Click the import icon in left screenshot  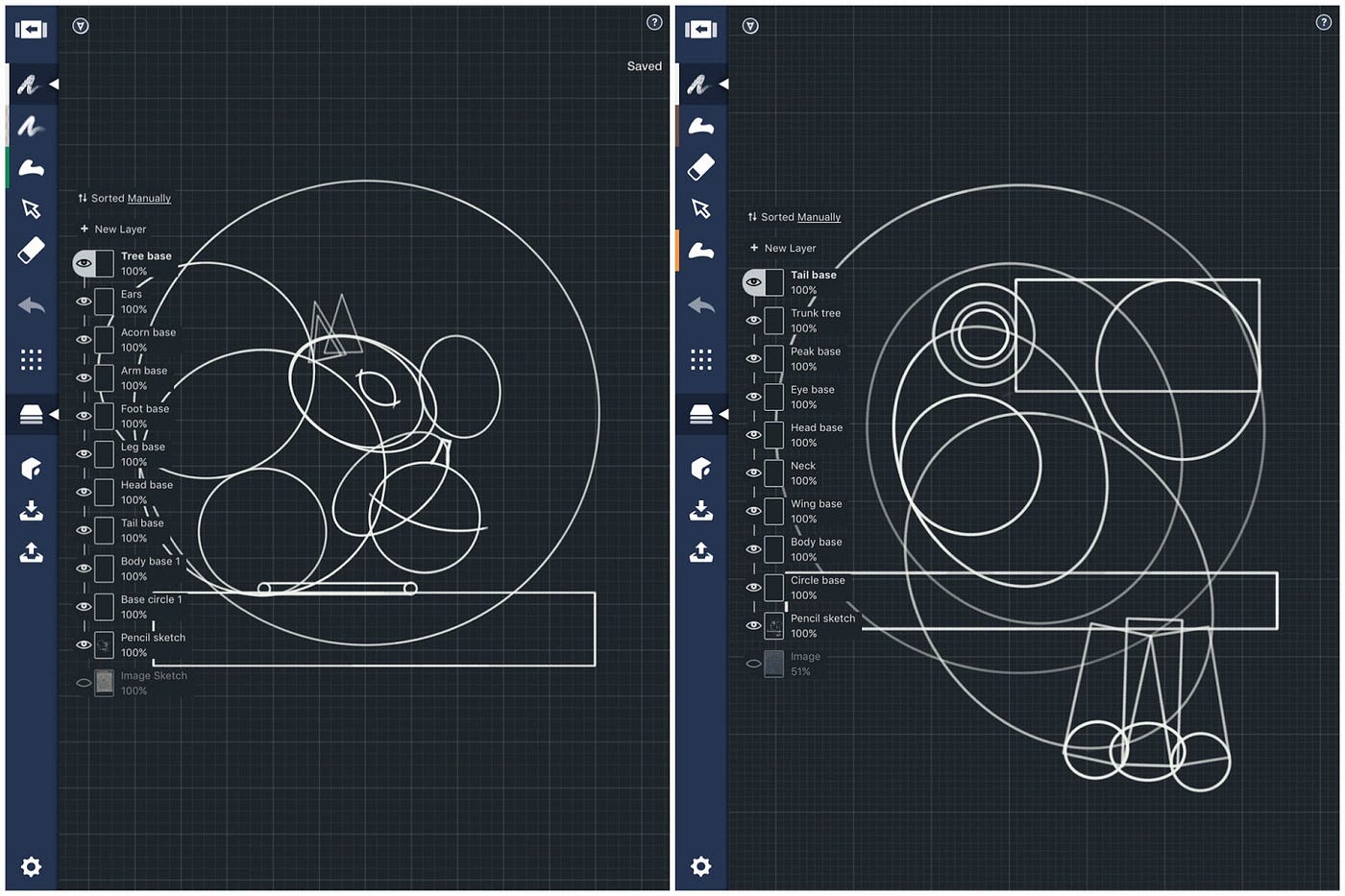[31, 510]
